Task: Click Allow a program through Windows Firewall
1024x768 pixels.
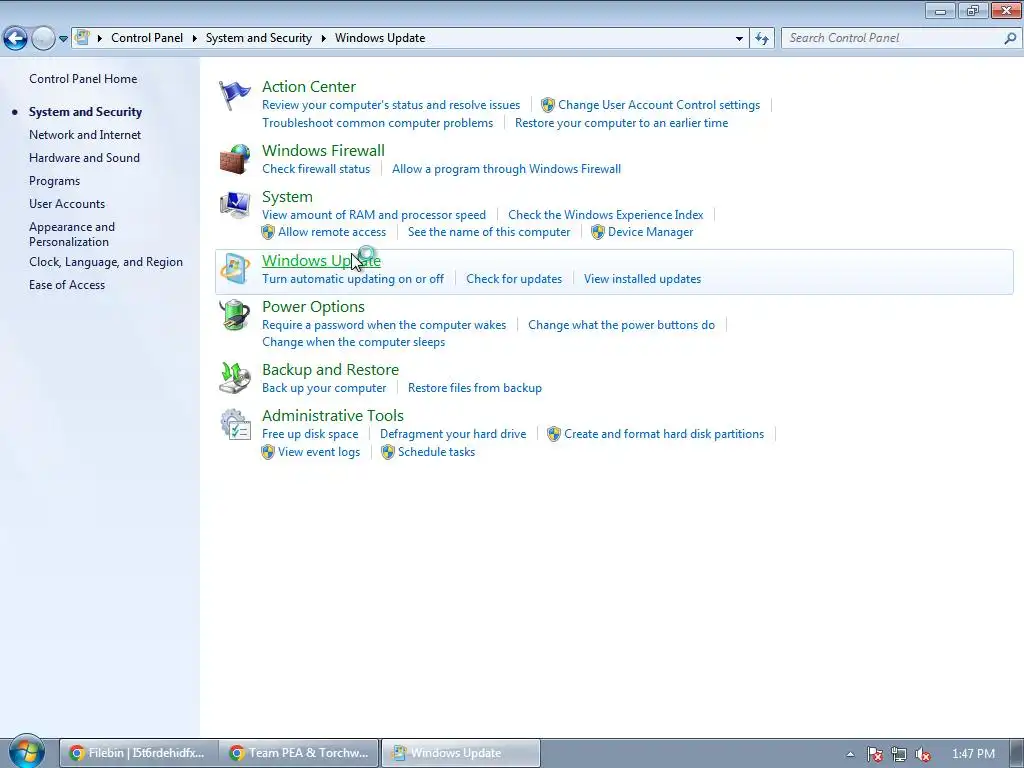Action: [506, 169]
